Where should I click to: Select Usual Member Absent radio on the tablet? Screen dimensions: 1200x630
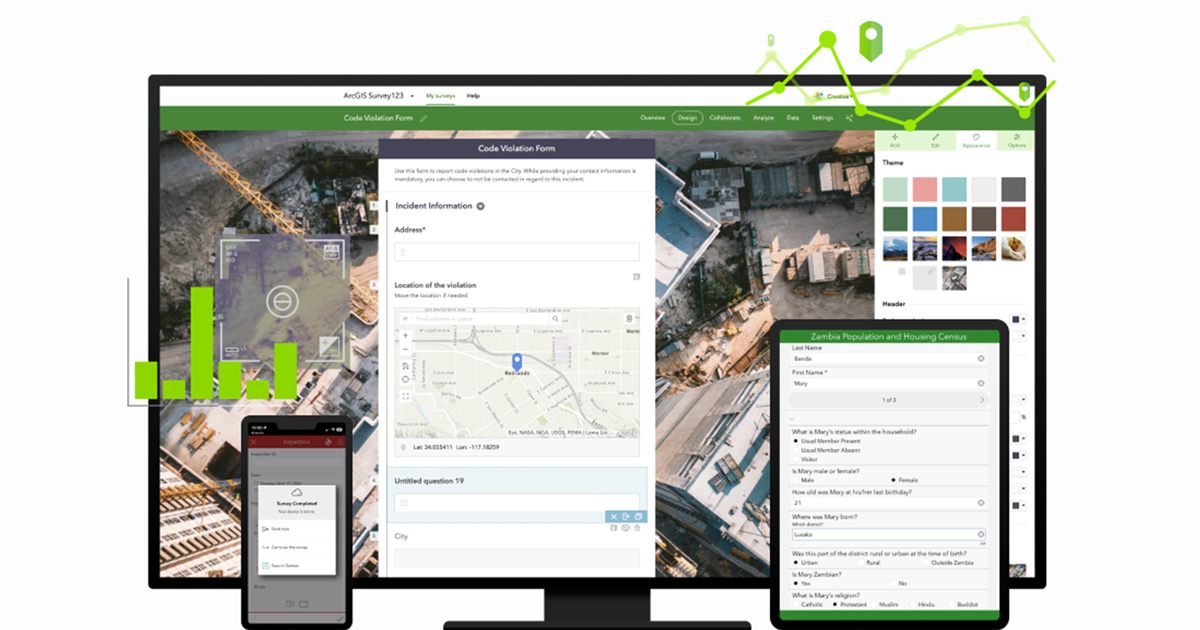(x=796, y=450)
